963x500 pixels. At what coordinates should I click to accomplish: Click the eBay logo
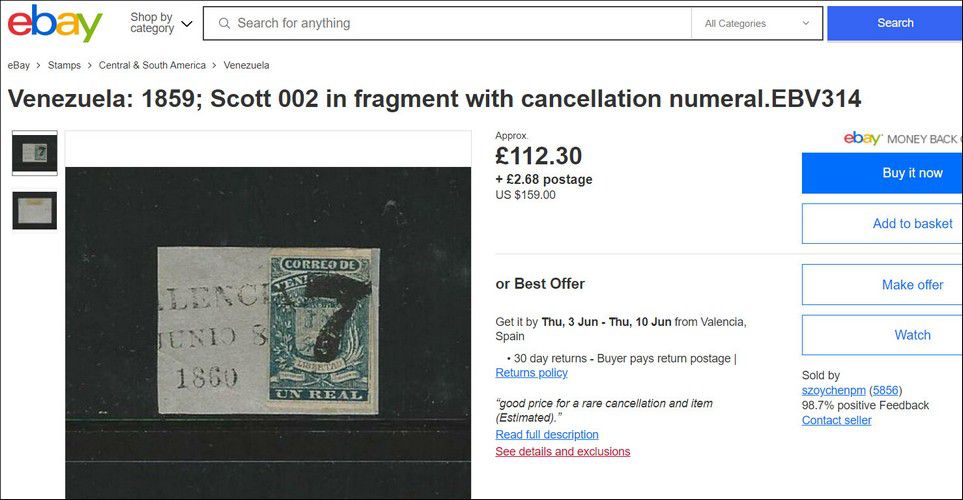(55, 23)
